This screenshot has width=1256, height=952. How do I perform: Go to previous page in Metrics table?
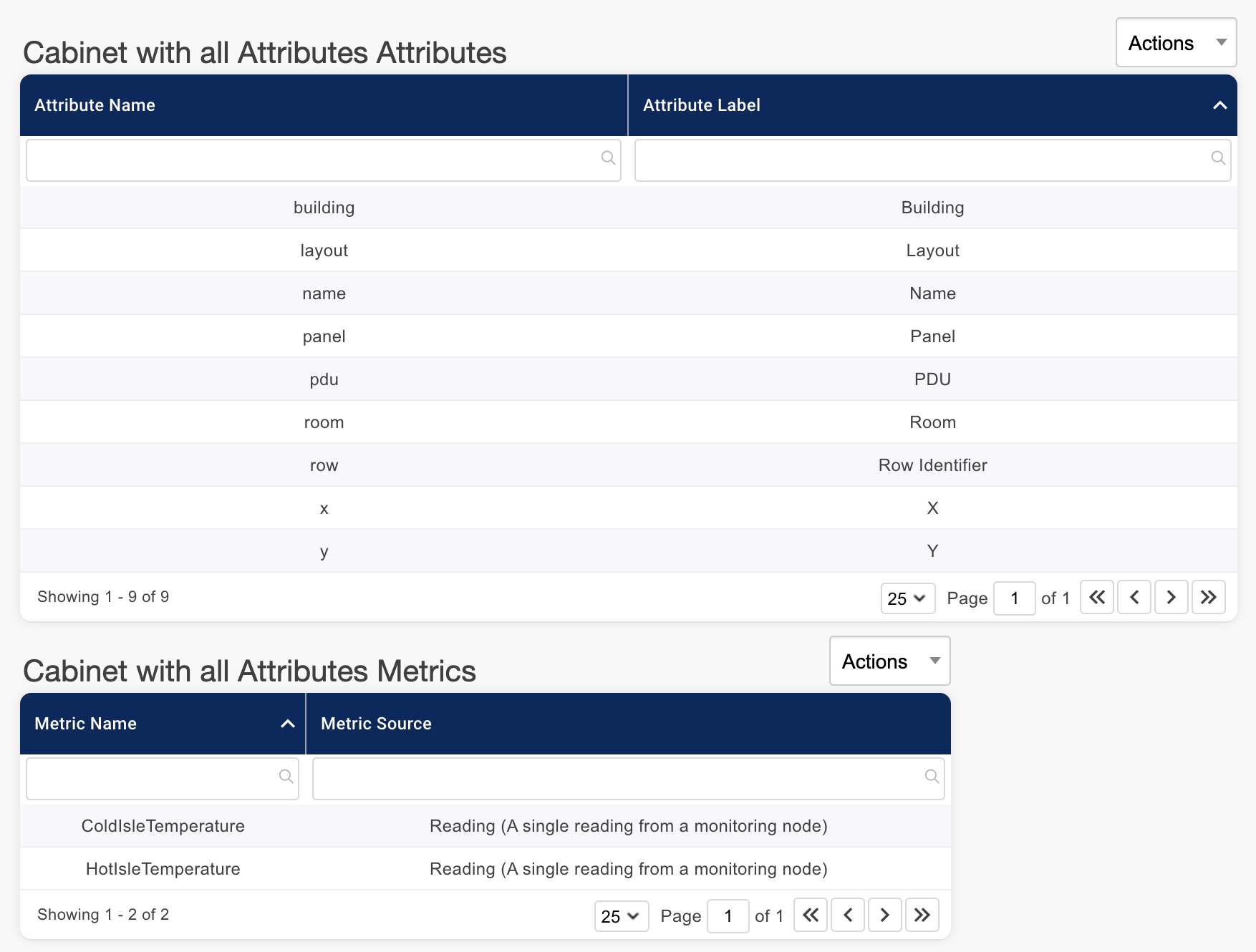[x=847, y=915]
